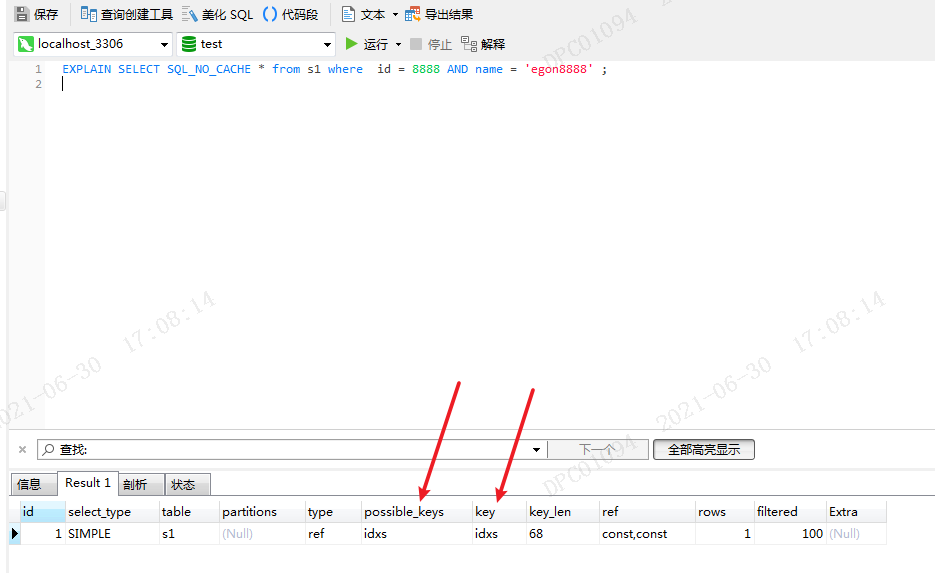Click the ref column header
Screen dimensions: 935x573
point(648,512)
